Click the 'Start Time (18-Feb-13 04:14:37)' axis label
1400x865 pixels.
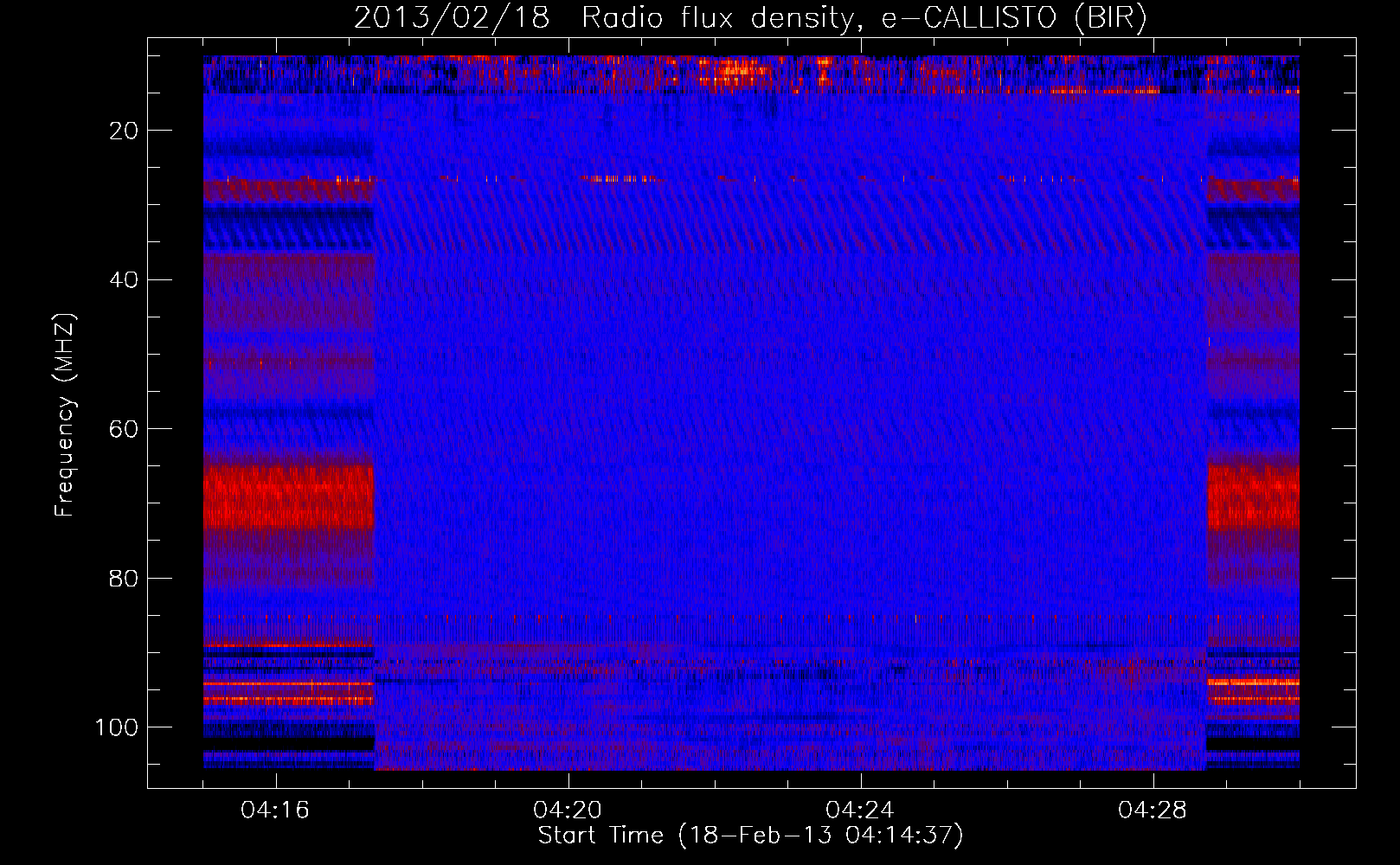click(750, 836)
